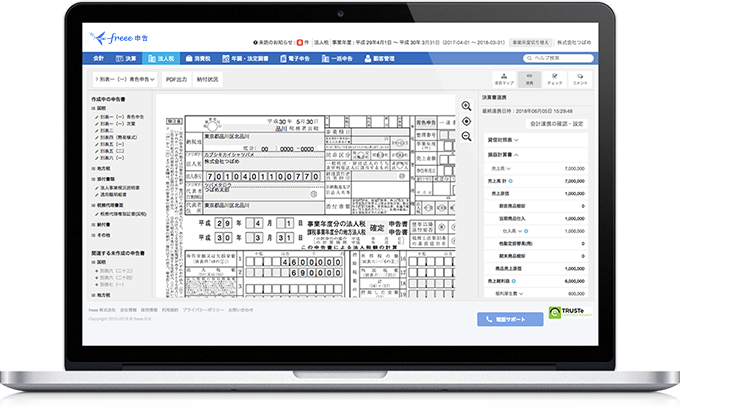Click the PDF出力 button
730x407 pixels.
tap(178, 77)
